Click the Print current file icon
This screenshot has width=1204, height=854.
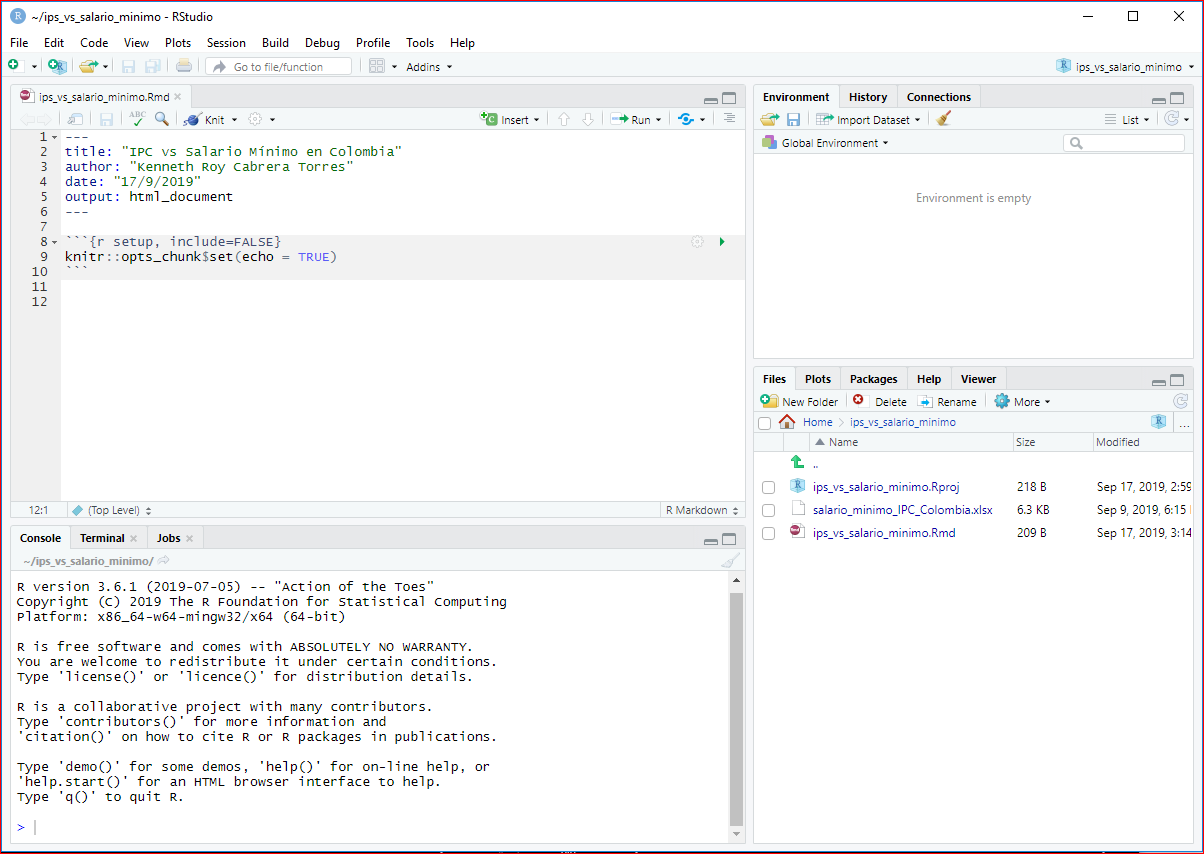[183, 66]
